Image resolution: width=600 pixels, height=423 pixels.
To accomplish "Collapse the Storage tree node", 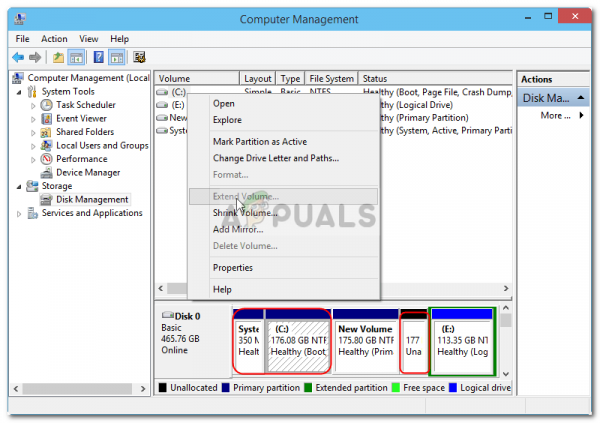I will 19,187.
